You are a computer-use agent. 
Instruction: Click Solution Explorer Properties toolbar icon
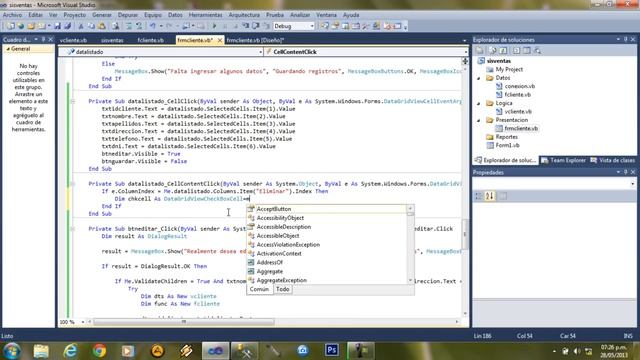(x=480, y=51)
